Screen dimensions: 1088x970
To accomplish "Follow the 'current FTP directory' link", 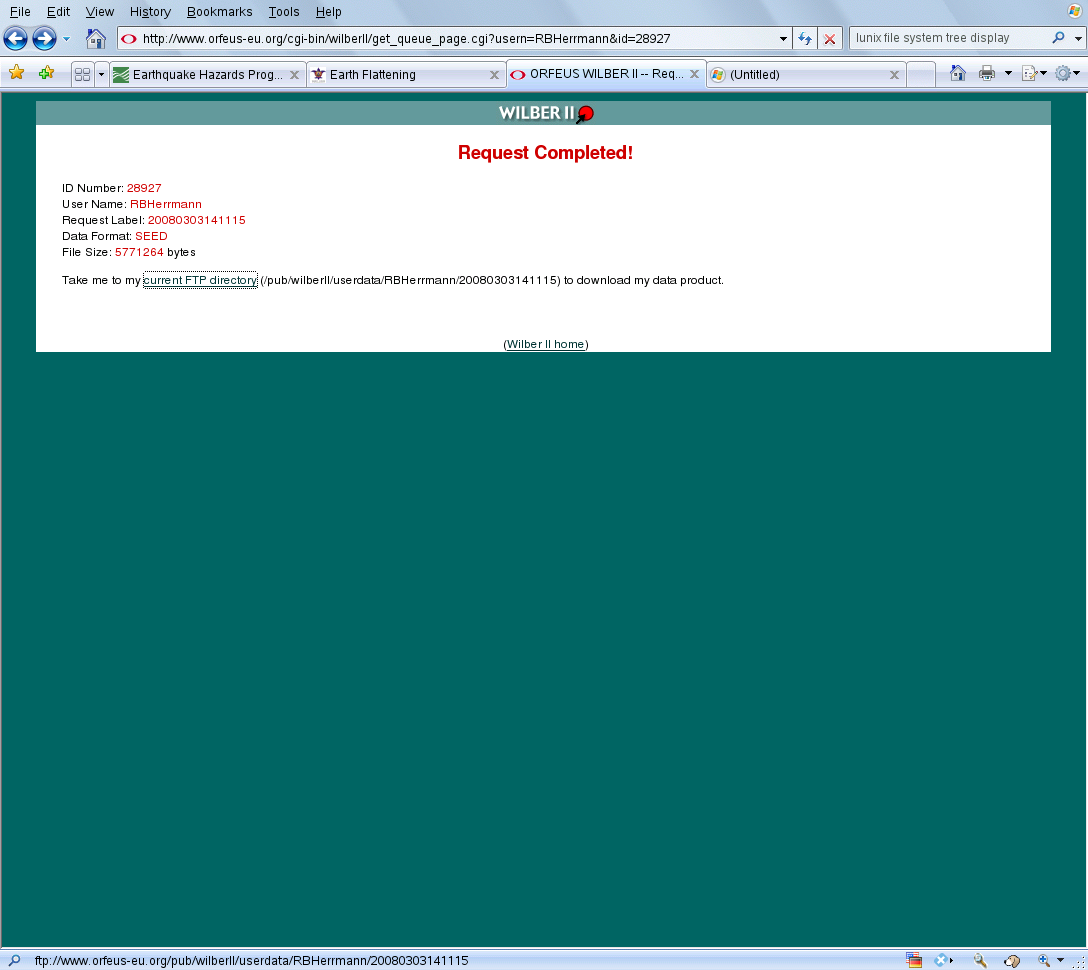I will click(x=200, y=280).
